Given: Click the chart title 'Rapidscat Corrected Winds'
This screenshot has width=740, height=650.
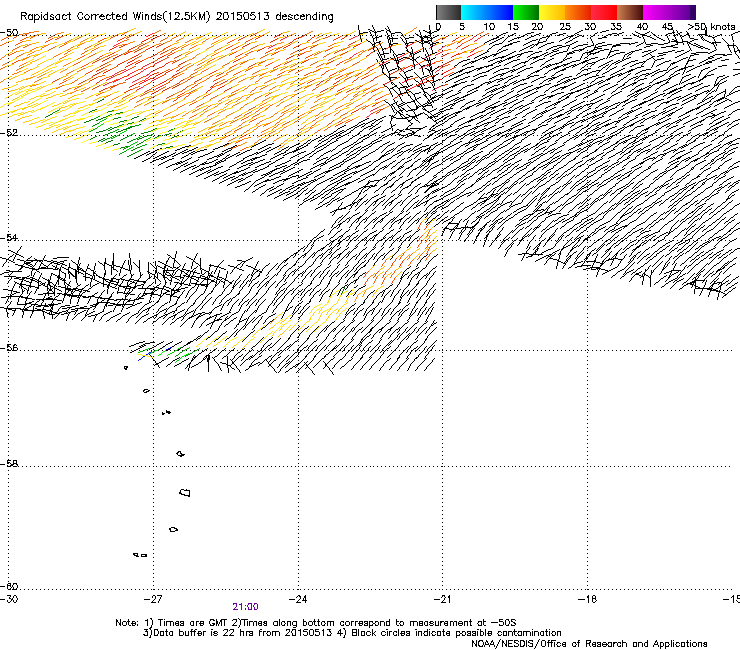Looking at the screenshot, I should tap(91, 17).
